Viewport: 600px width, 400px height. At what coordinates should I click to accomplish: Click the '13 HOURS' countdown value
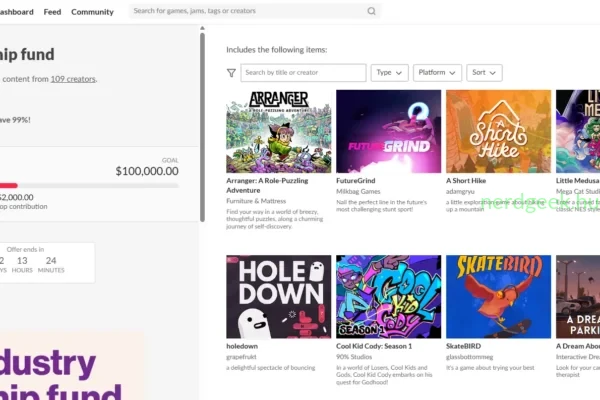(22, 264)
